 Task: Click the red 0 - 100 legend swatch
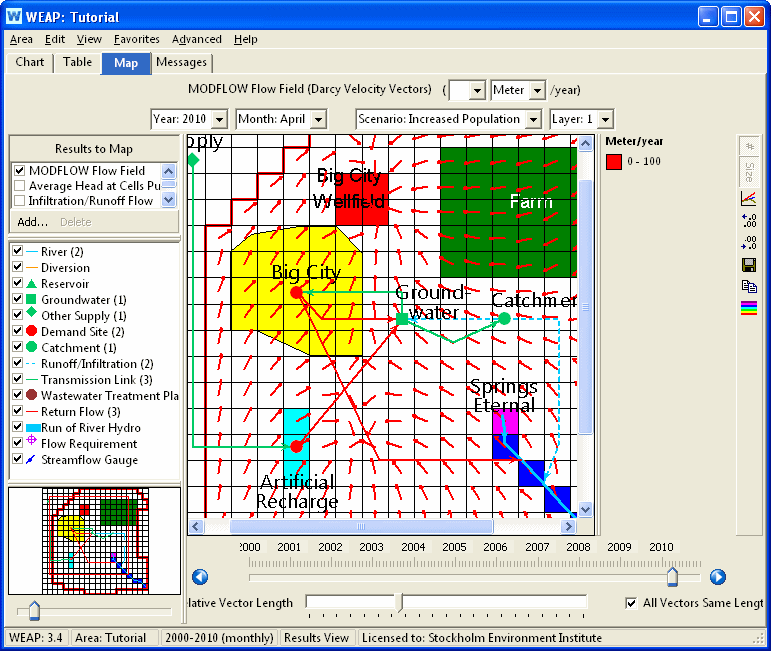[x=614, y=161]
